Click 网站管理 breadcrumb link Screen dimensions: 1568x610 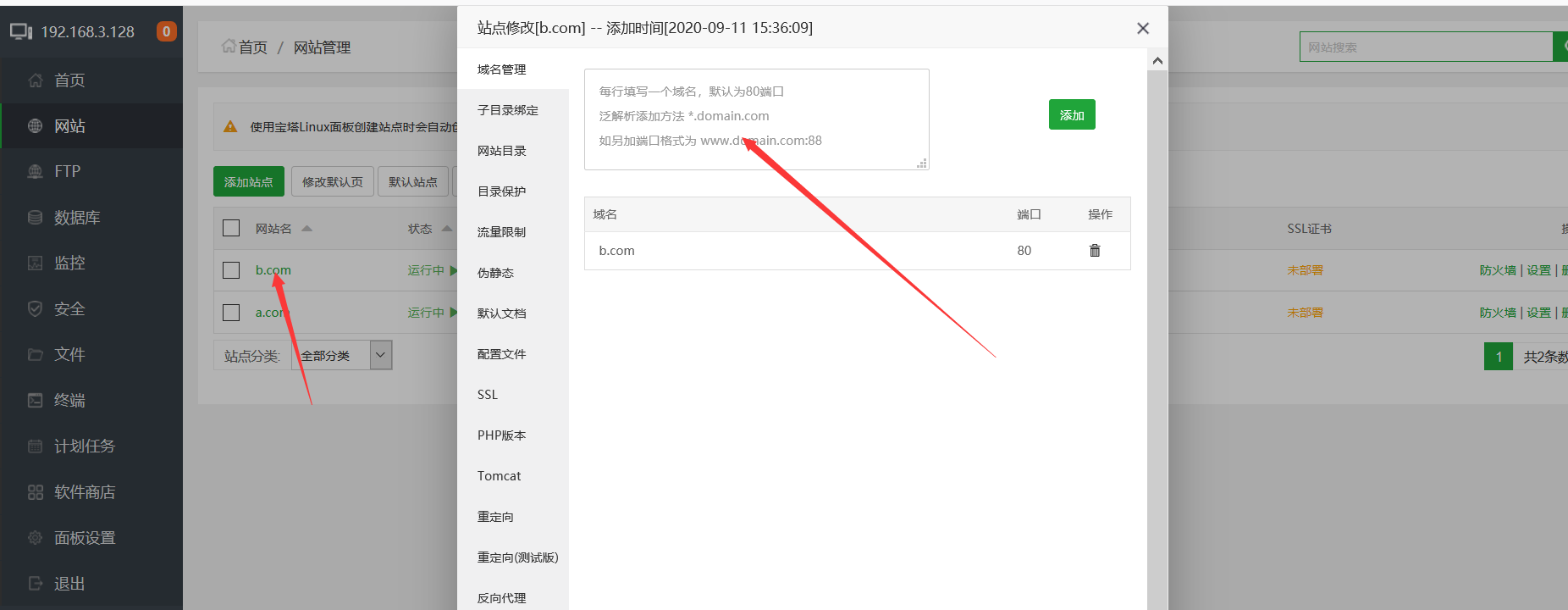[322, 47]
